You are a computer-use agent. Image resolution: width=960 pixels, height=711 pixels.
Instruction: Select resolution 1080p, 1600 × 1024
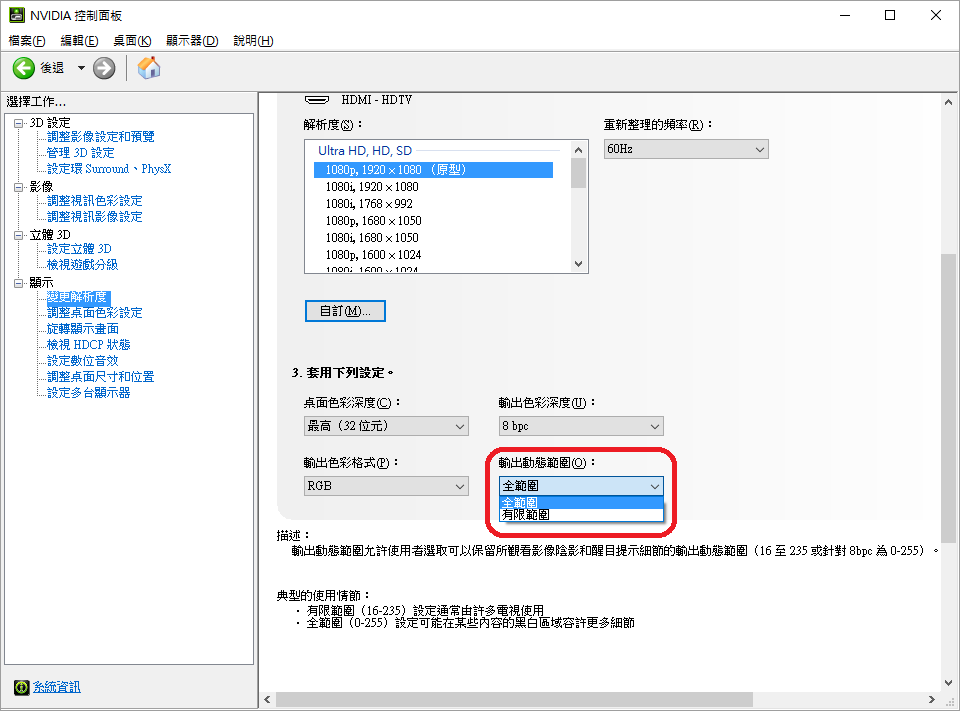click(373, 255)
